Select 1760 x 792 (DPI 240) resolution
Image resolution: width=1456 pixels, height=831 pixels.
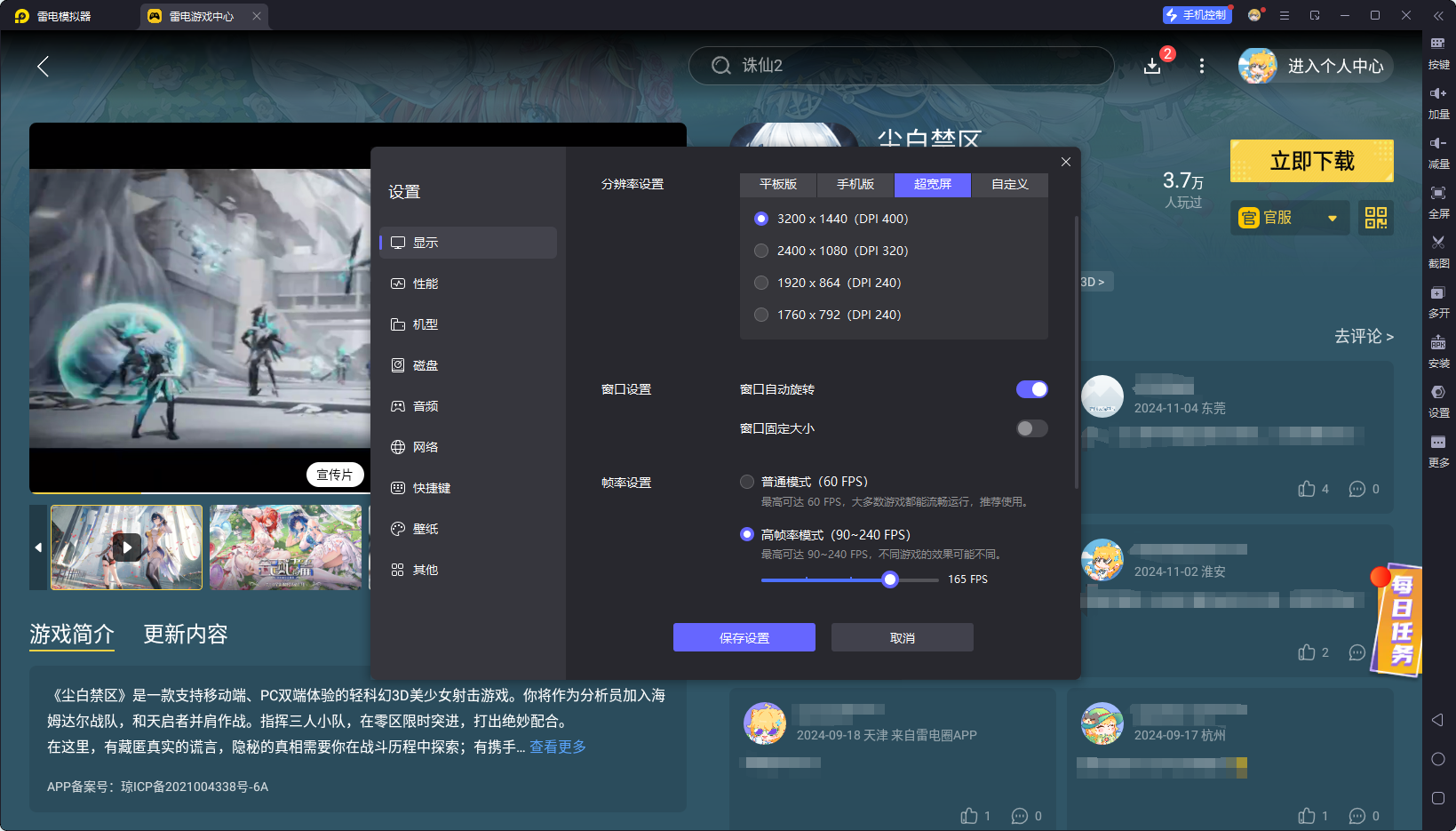pyautogui.click(x=761, y=315)
